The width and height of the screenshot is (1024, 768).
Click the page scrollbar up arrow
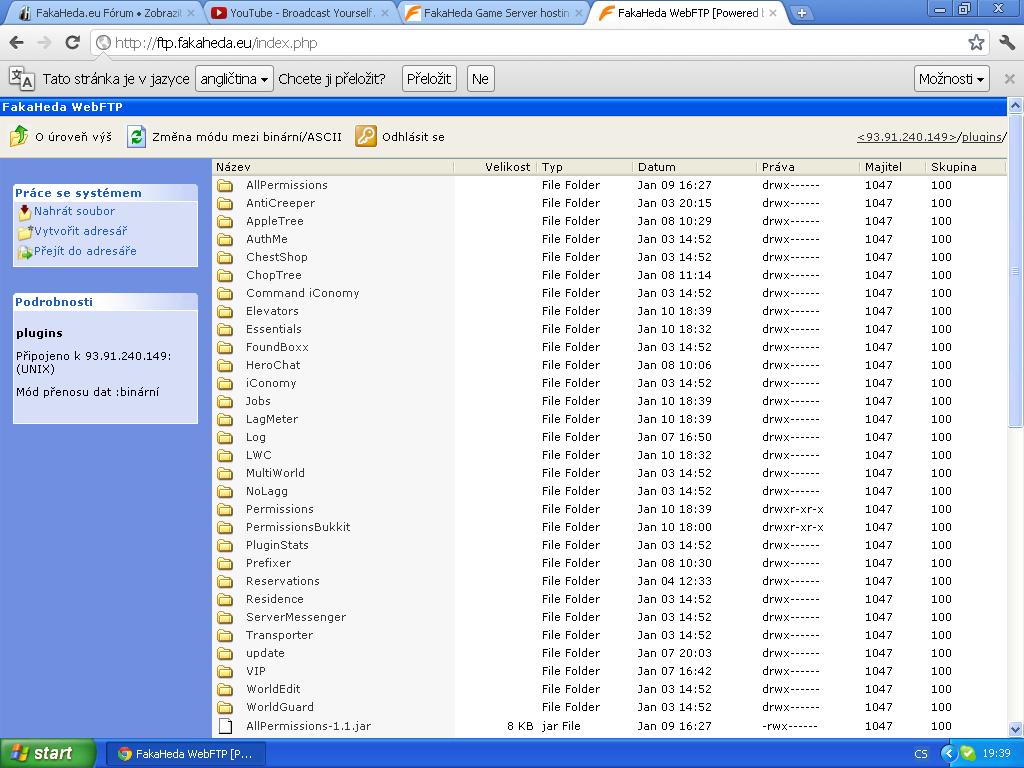coord(1015,105)
